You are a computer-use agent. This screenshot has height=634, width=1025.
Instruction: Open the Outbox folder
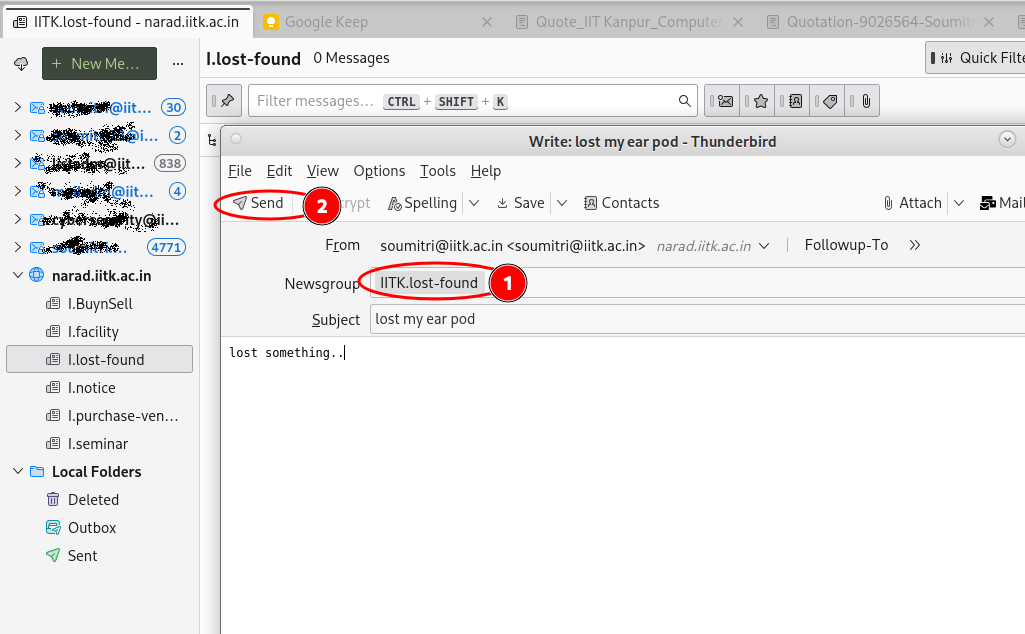point(91,528)
